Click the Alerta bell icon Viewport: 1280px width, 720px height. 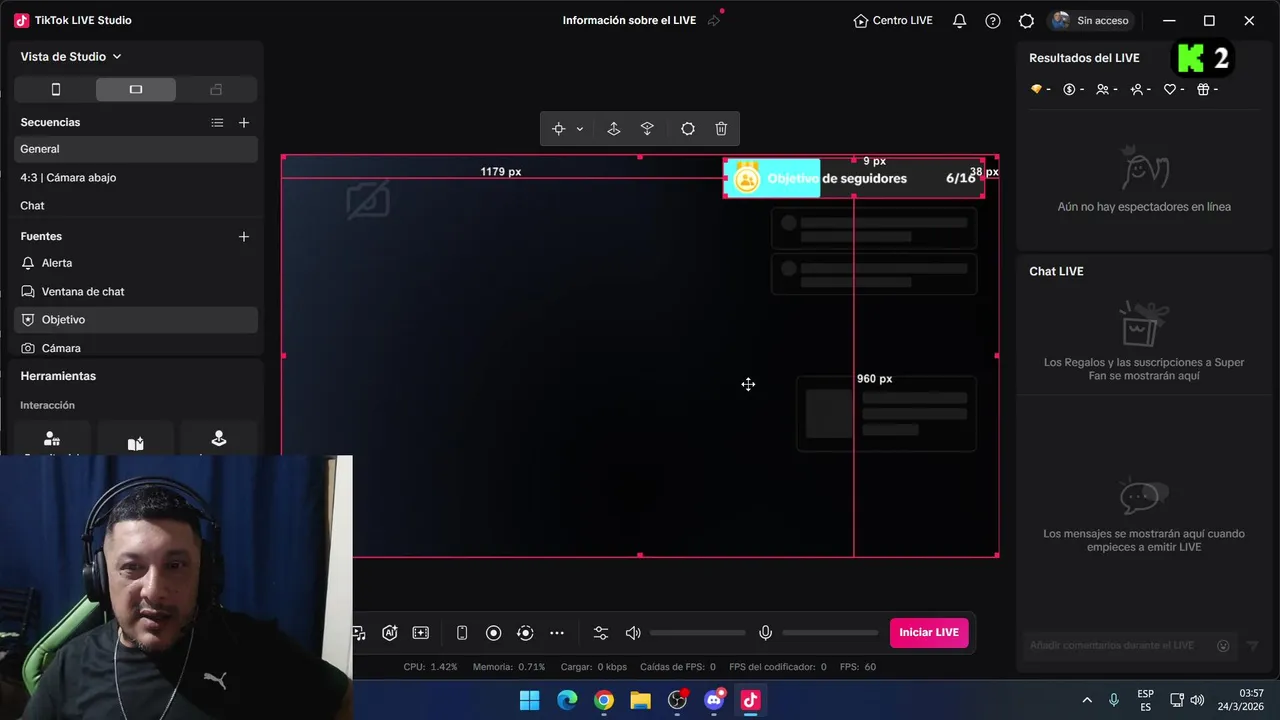point(28,263)
